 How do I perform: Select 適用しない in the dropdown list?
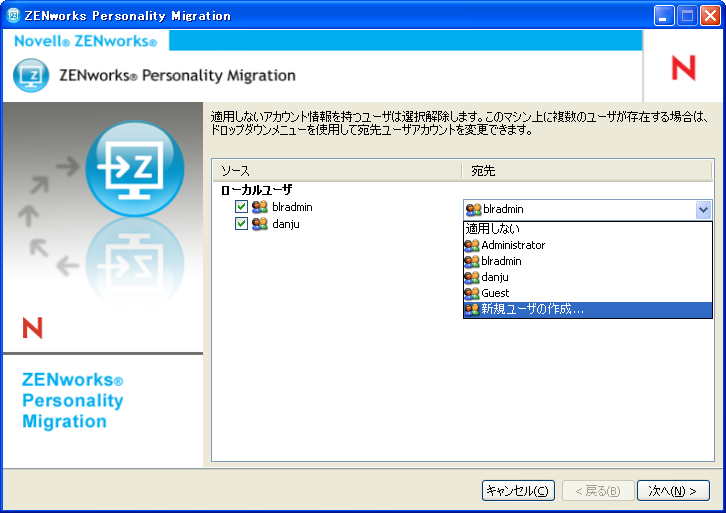tap(588, 229)
